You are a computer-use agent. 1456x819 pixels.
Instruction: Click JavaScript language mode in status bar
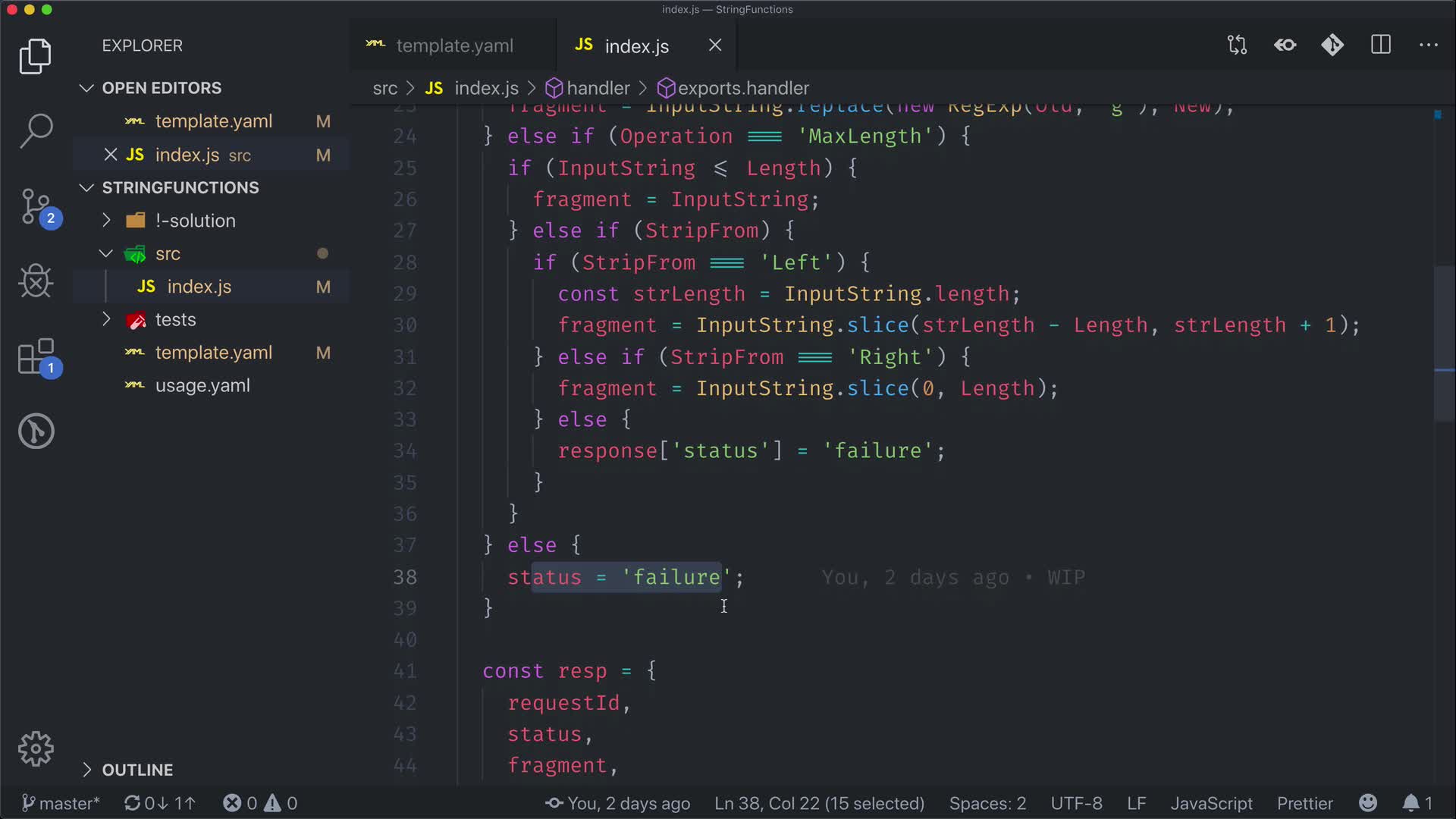tap(1211, 803)
